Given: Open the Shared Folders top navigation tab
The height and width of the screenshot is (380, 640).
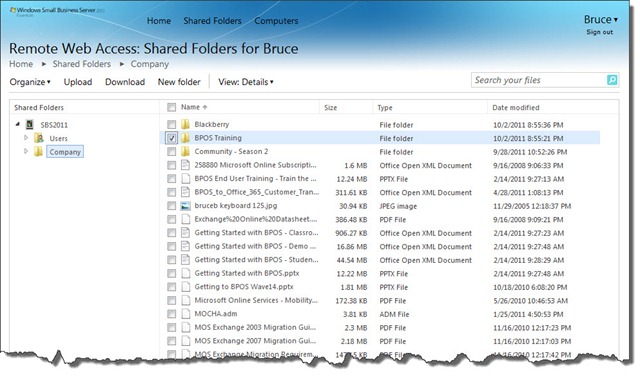Looking at the screenshot, I should (212, 21).
